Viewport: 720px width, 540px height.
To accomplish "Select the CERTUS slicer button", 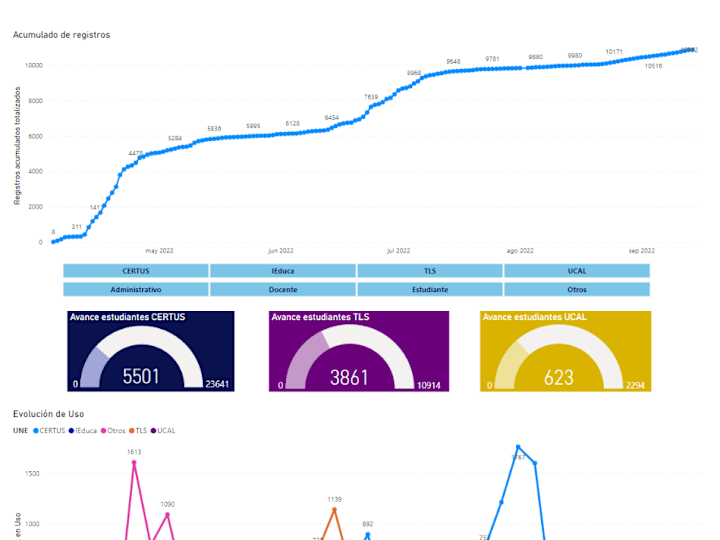I will (x=136, y=271).
